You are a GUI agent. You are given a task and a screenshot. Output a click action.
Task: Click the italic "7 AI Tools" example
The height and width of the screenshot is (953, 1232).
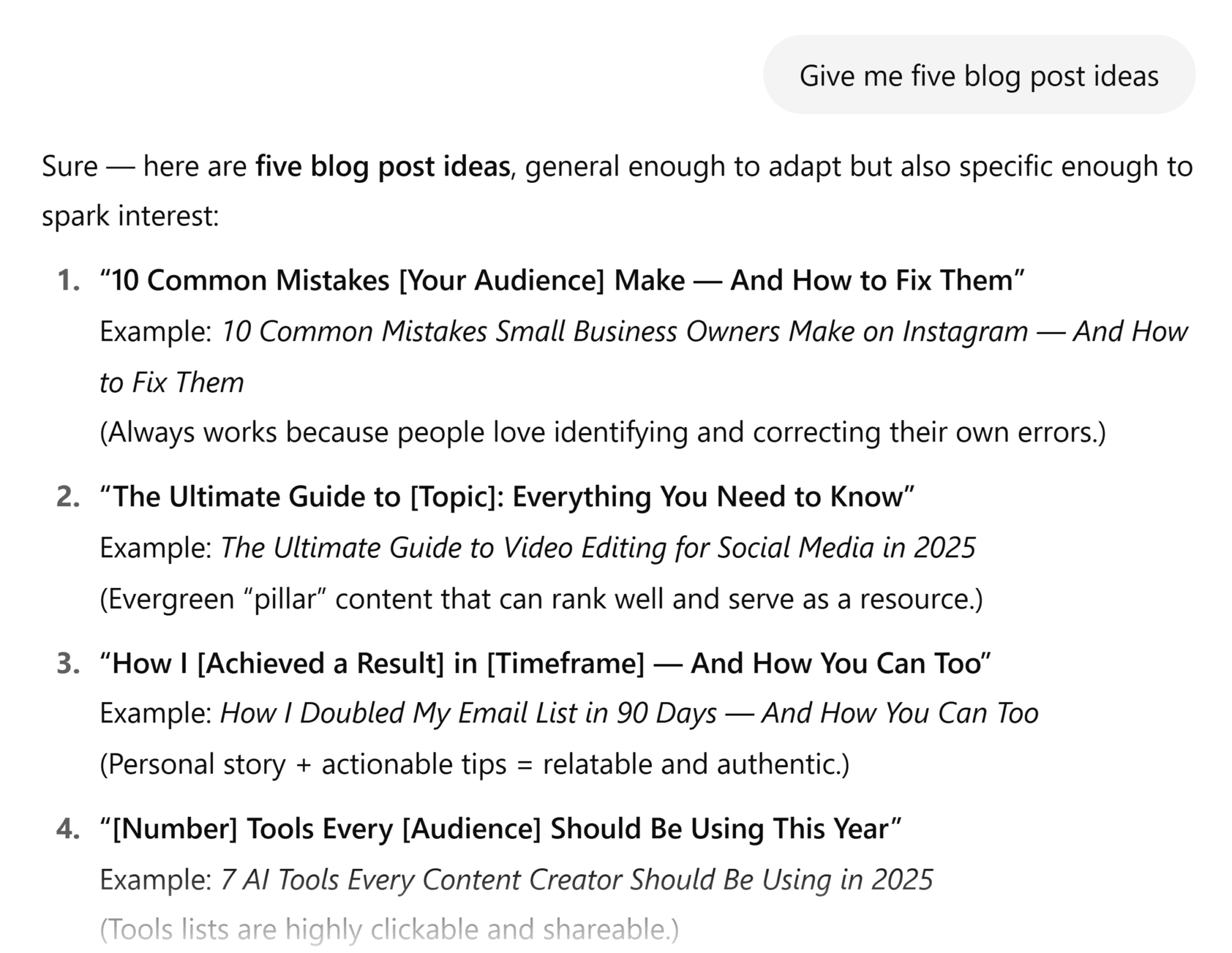[576, 879]
